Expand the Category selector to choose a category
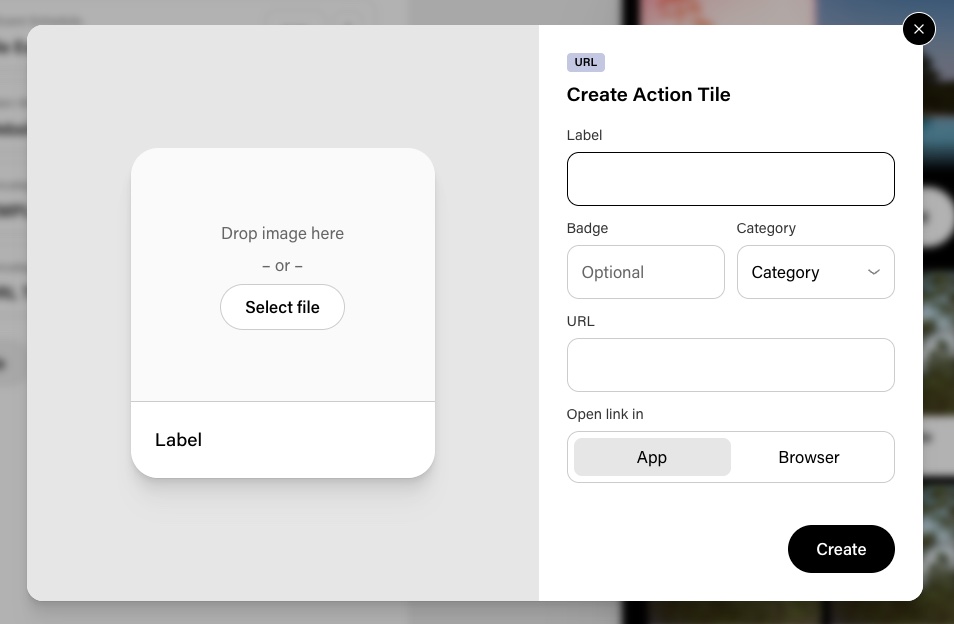Viewport: 954px width, 624px height. pos(815,272)
